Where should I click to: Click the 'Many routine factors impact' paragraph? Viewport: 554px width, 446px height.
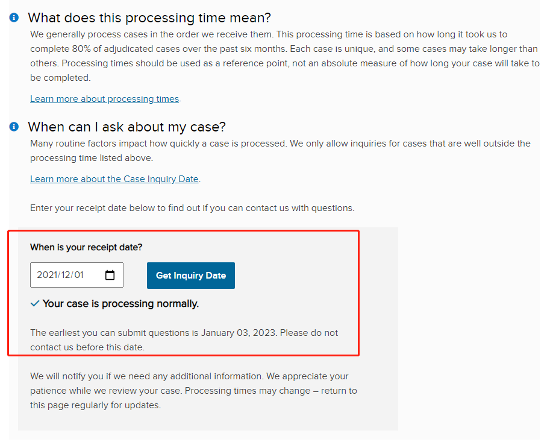click(x=280, y=151)
